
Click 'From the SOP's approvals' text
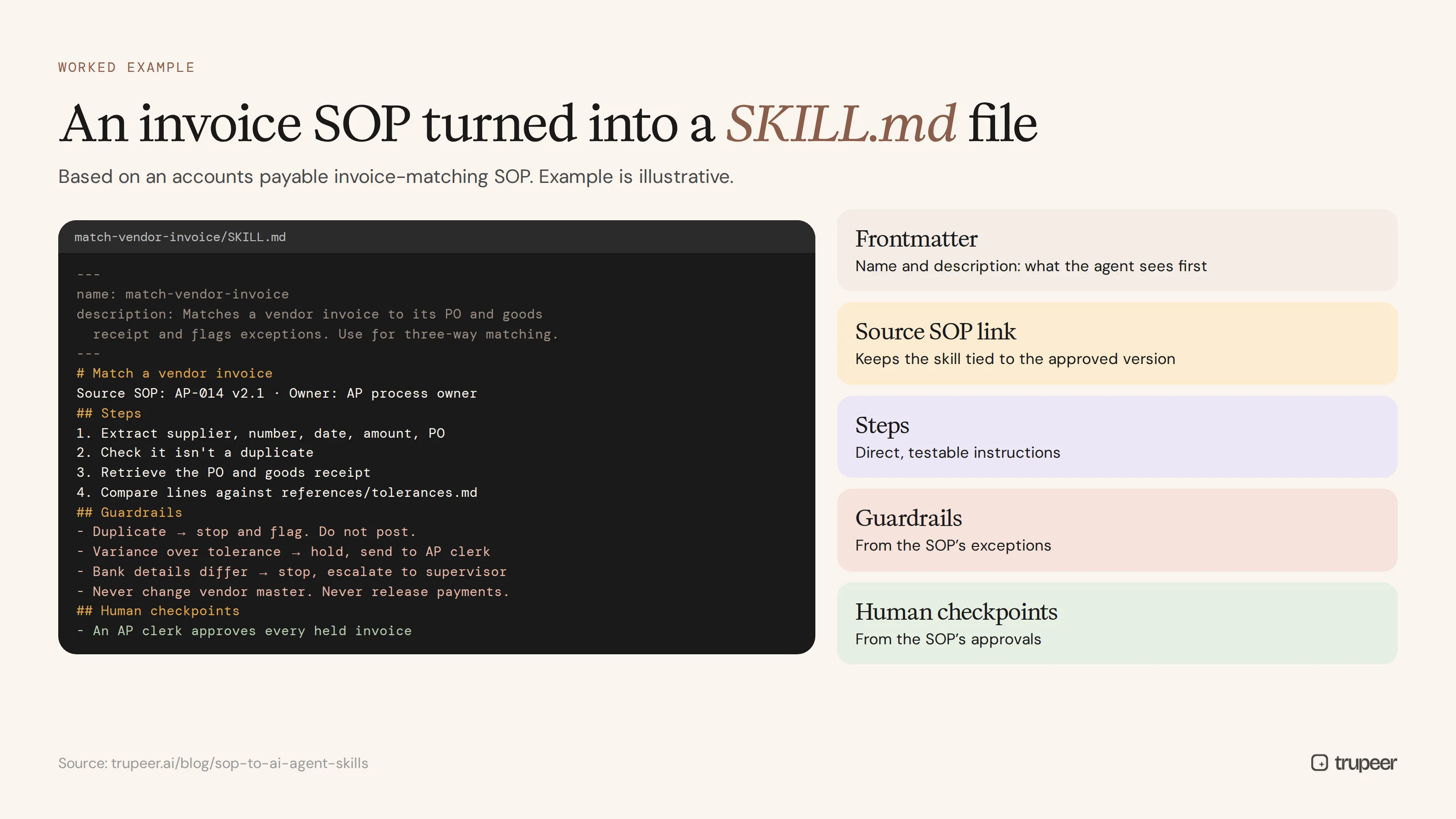click(x=948, y=639)
